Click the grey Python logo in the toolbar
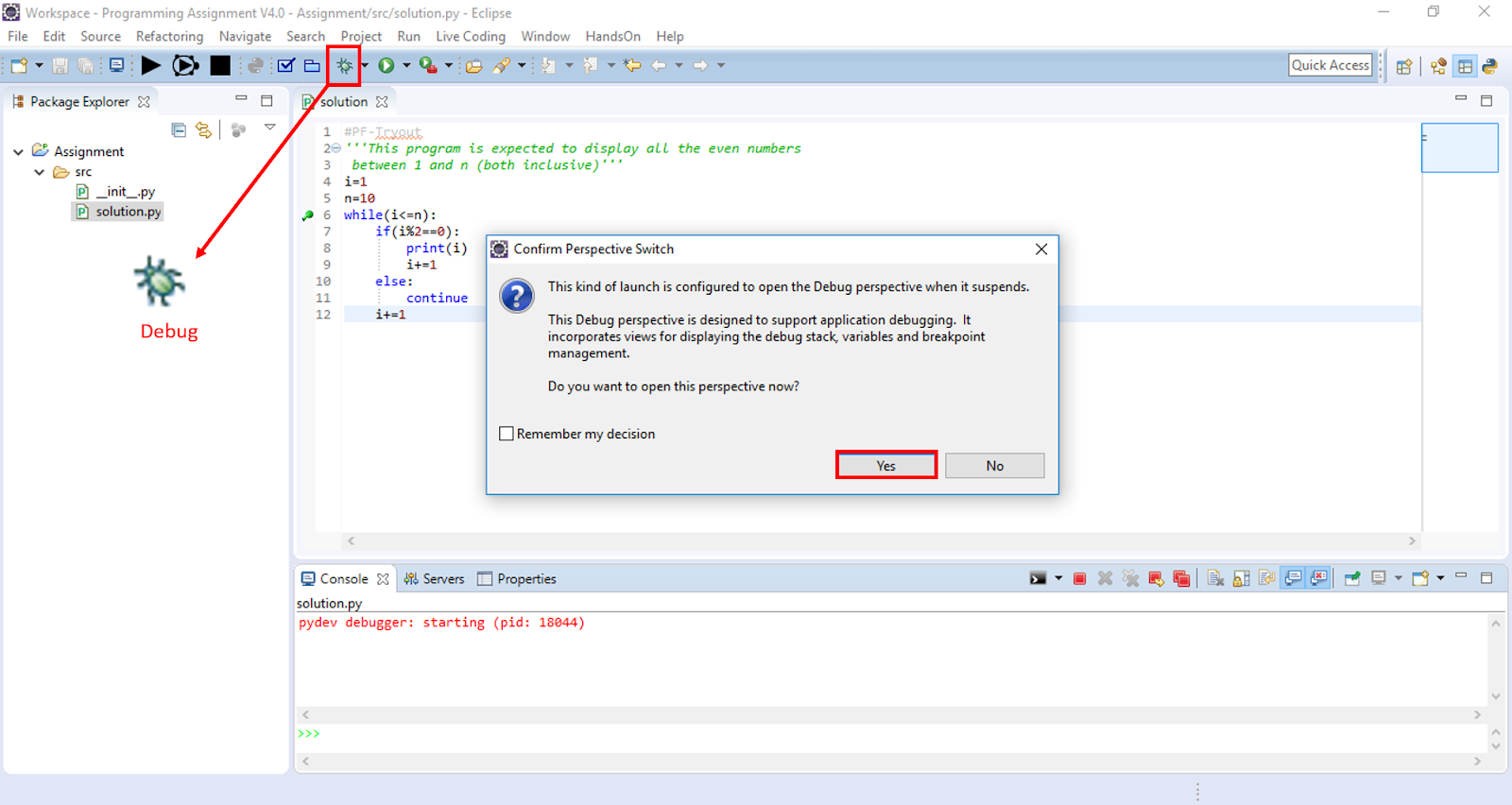 click(x=255, y=65)
